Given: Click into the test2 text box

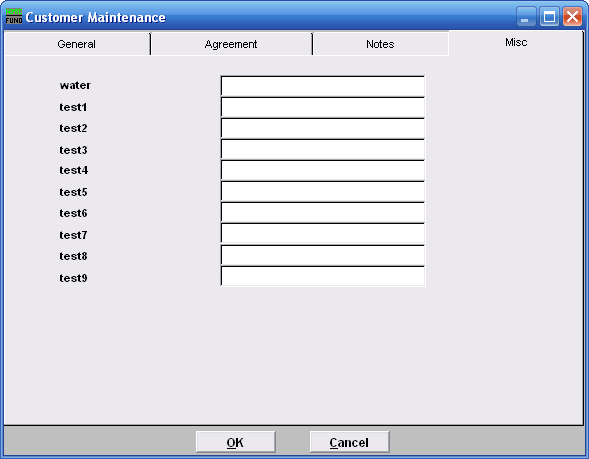Looking at the screenshot, I should (323, 128).
